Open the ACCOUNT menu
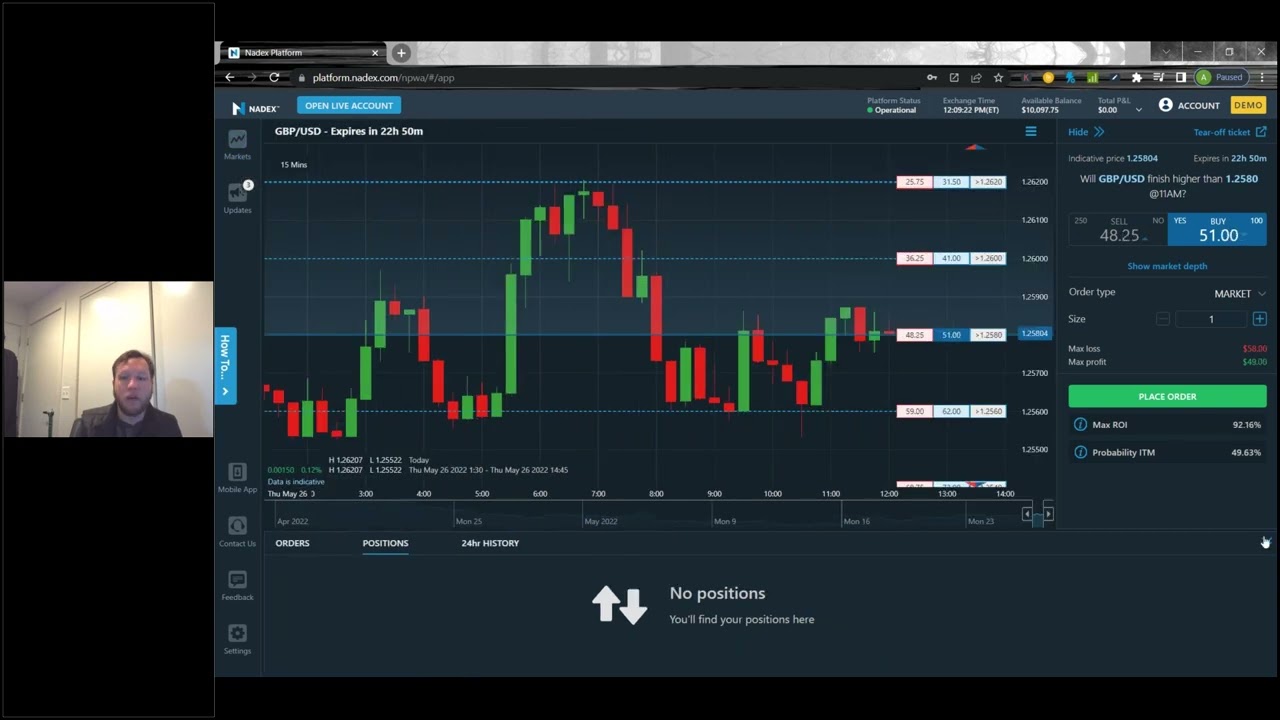This screenshot has height=720, width=1280. click(x=1188, y=105)
